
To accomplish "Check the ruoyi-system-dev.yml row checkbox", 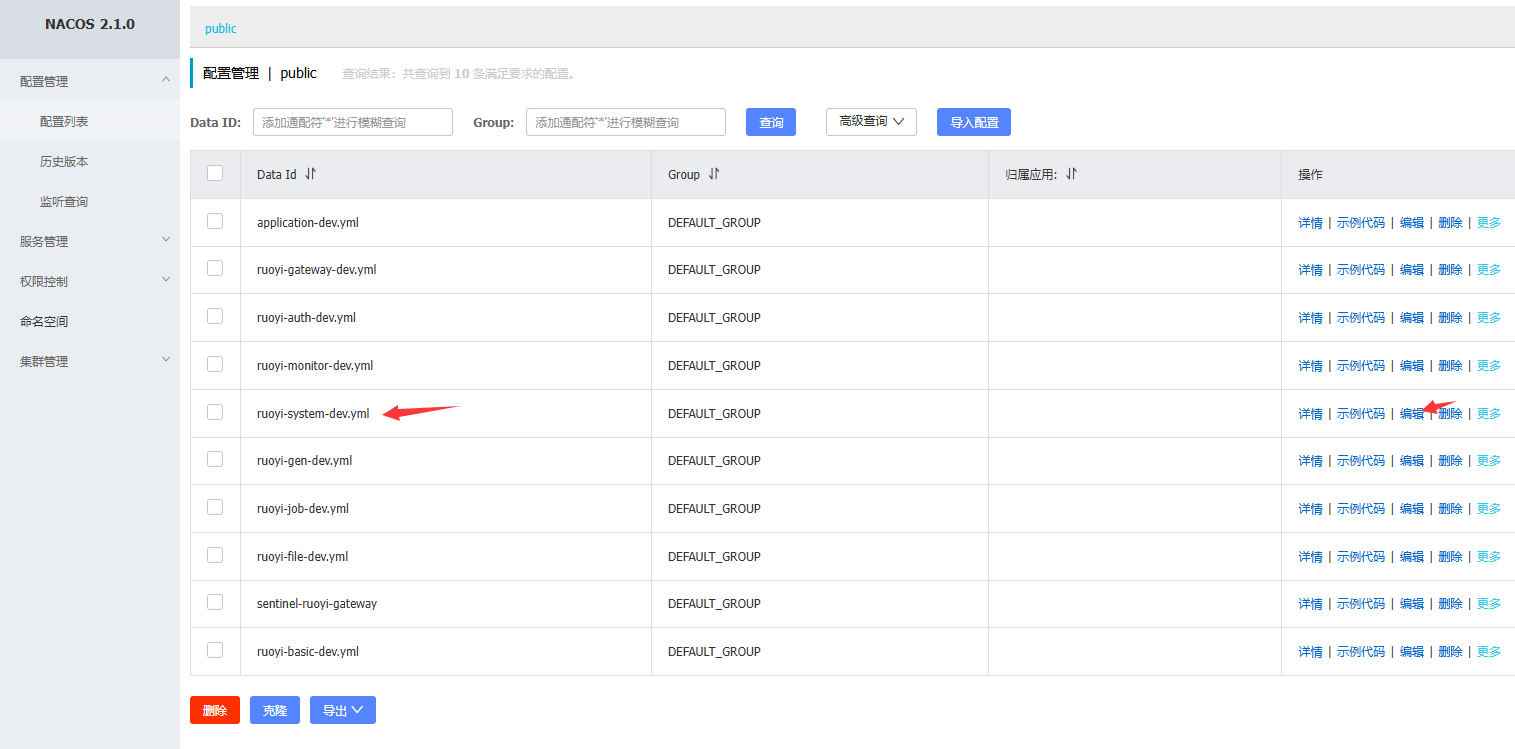I will 215,412.
